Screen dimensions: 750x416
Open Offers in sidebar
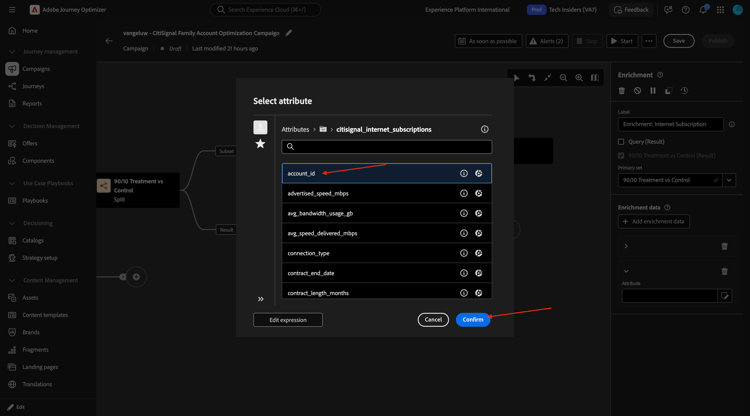pyautogui.click(x=30, y=143)
